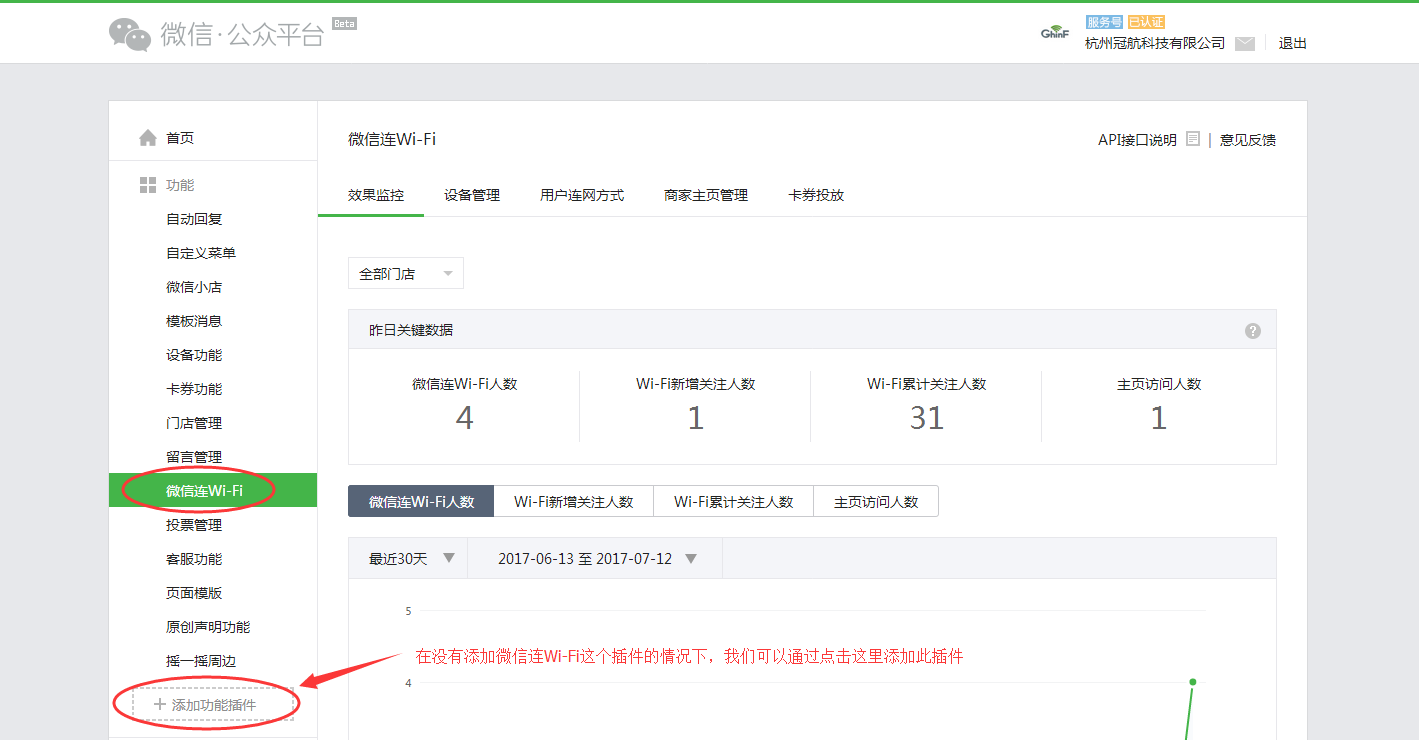
Task: Select the Wi-Fi新增关注人数 chart toggle
Action: [x=574, y=502]
